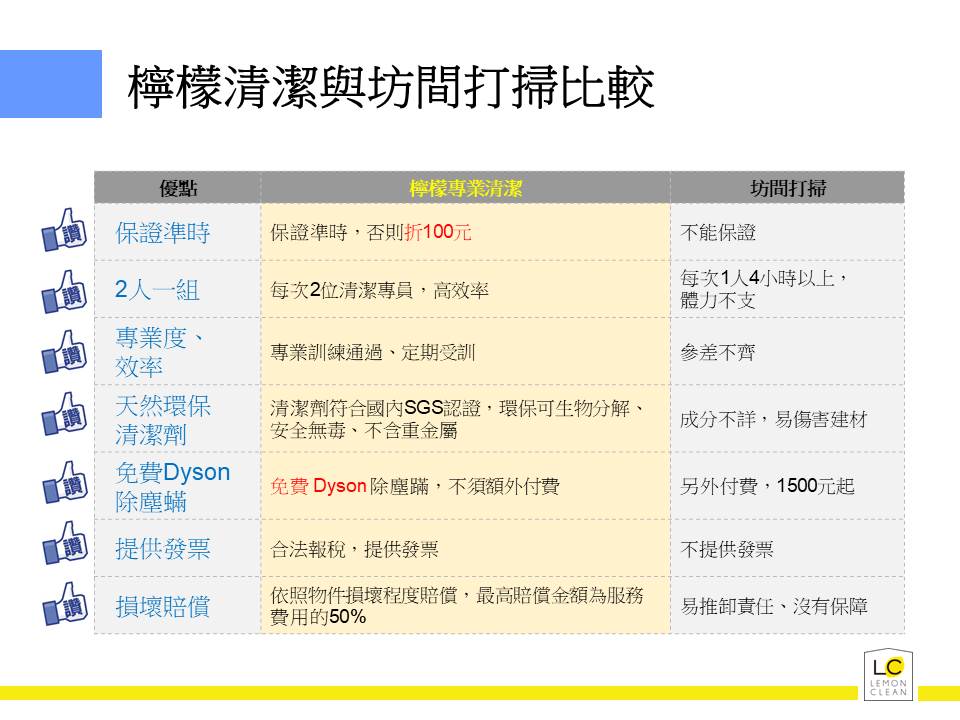Click the blue rectangle beside the title
The image size is (960, 720).
[50, 84]
